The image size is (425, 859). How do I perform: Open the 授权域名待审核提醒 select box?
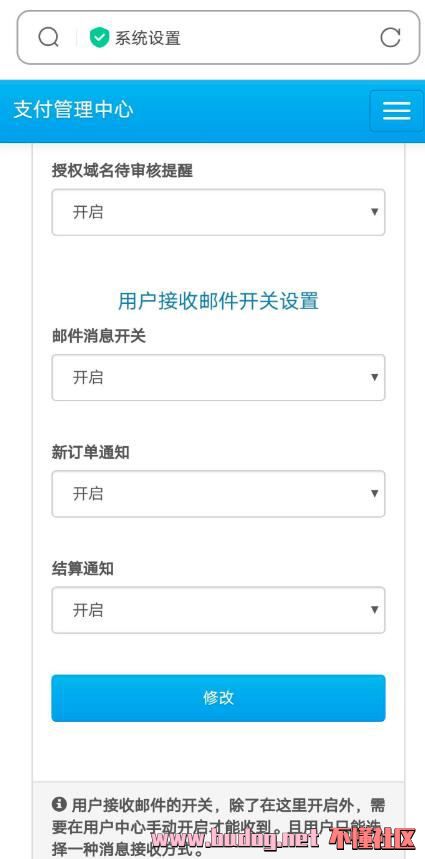[x=219, y=212]
